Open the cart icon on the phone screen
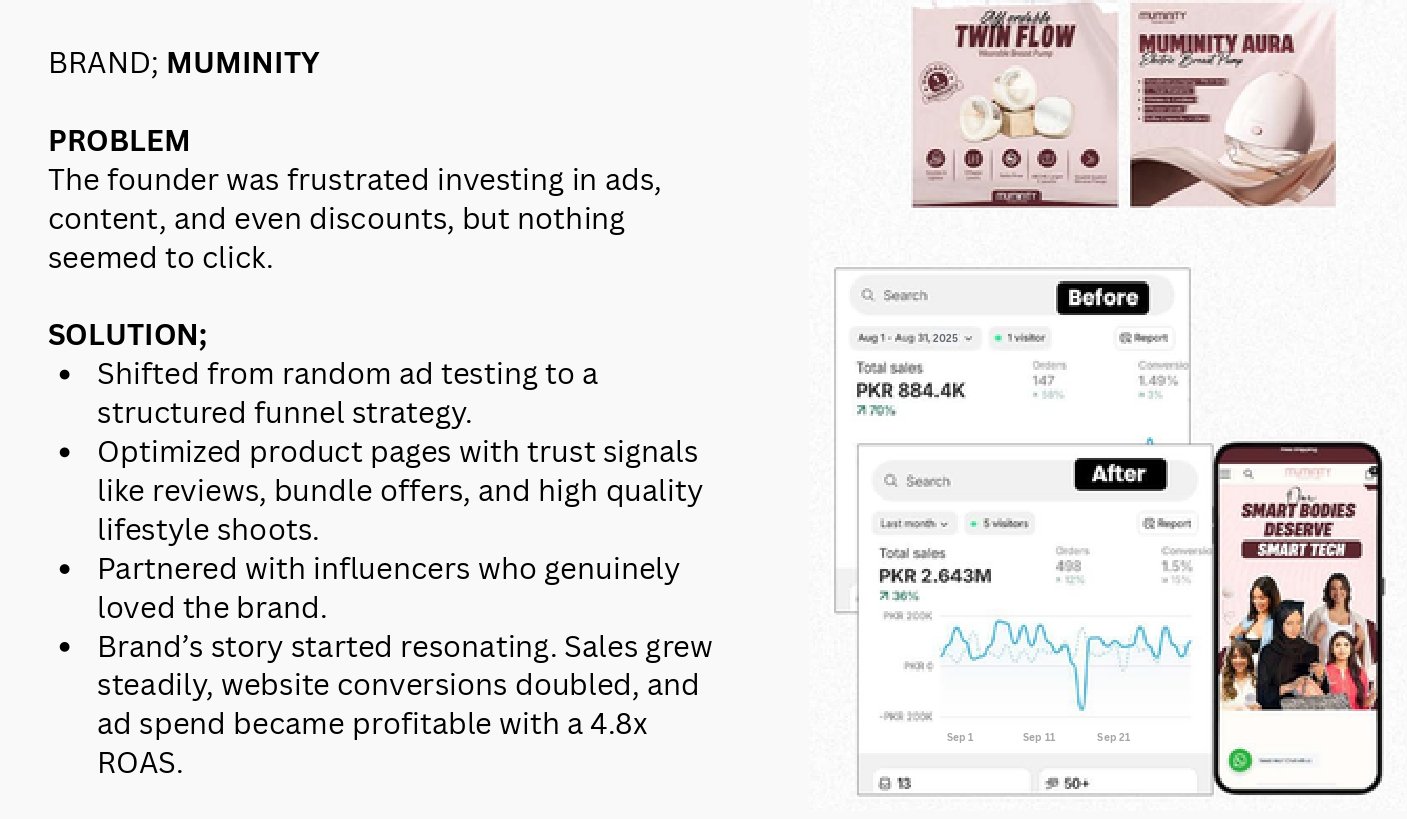Screen dimensions: 1407x819 tap(1369, 472)
